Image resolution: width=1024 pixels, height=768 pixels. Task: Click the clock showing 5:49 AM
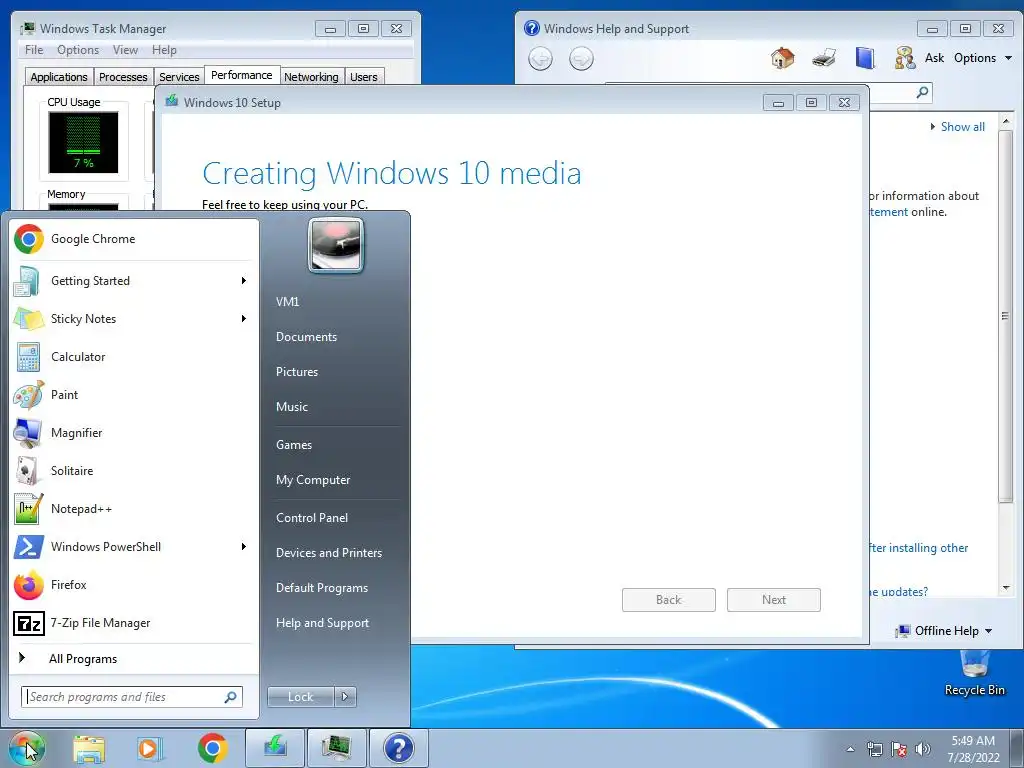pos(973,748)
